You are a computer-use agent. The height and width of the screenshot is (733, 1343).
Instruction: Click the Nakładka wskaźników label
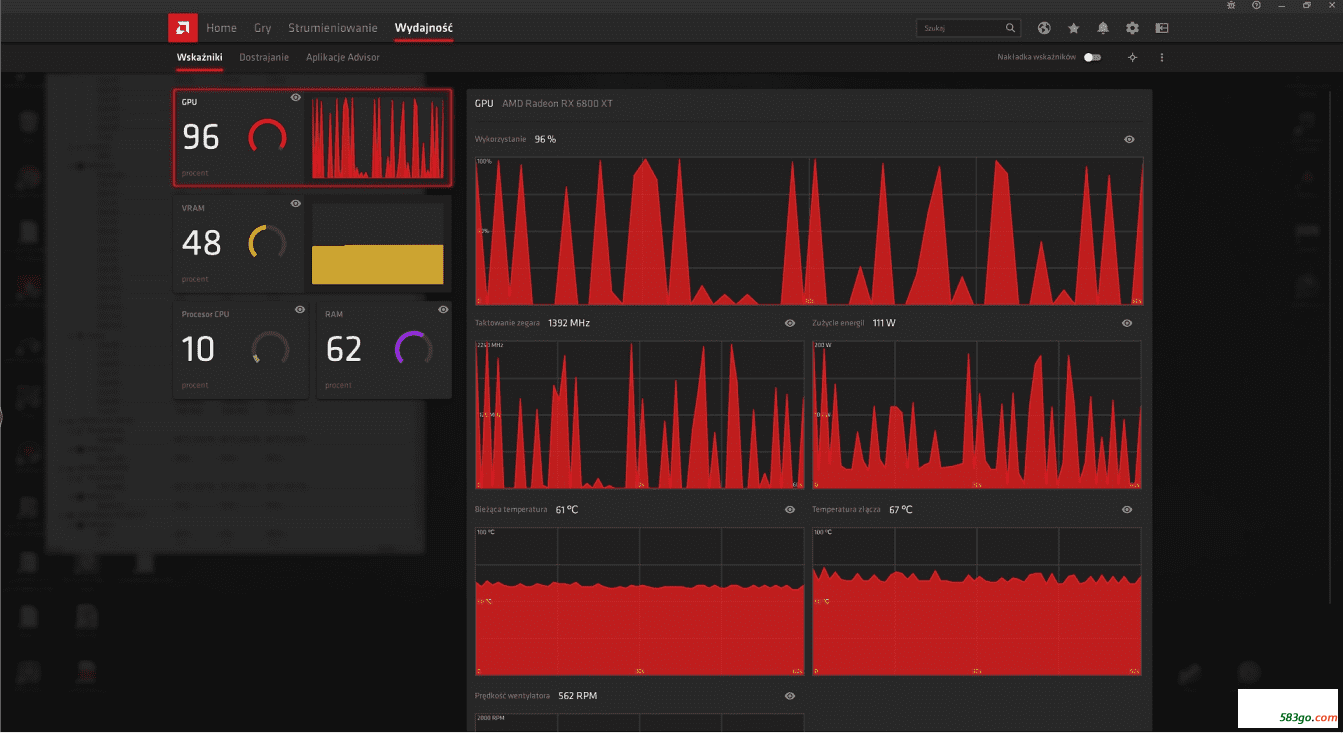1036,57
